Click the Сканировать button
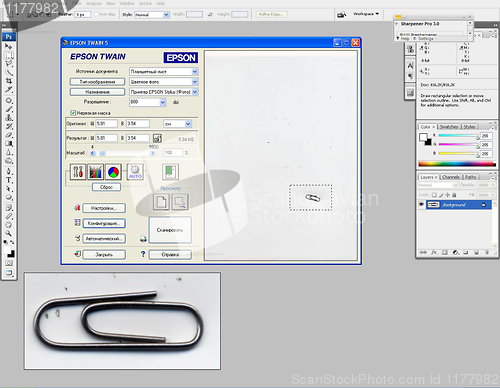500x388 pixels. point(170,230)
